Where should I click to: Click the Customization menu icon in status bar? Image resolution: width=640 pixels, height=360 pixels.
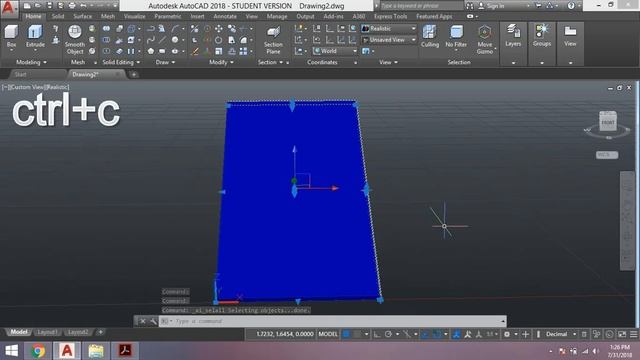point(633,334)
